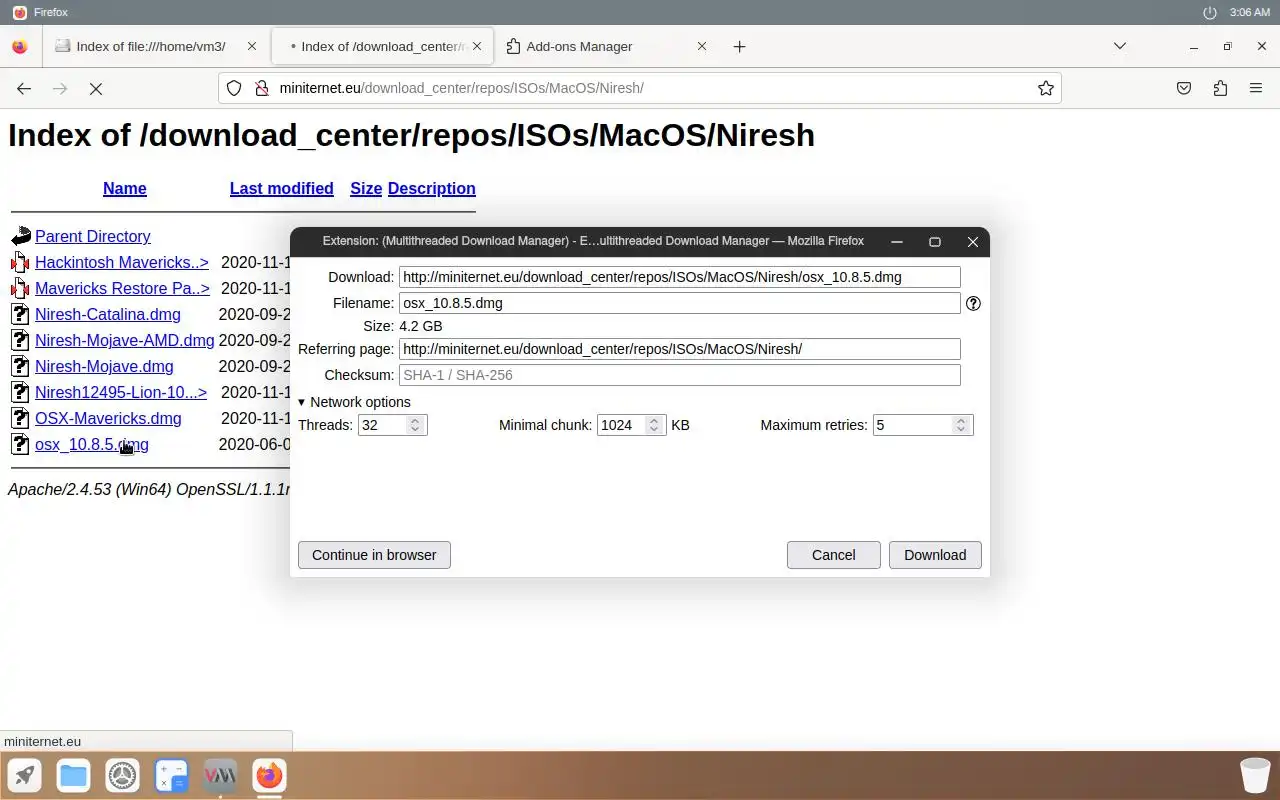Stop loading the page
The image size is (1280, 800).
[x=96, y=88]
